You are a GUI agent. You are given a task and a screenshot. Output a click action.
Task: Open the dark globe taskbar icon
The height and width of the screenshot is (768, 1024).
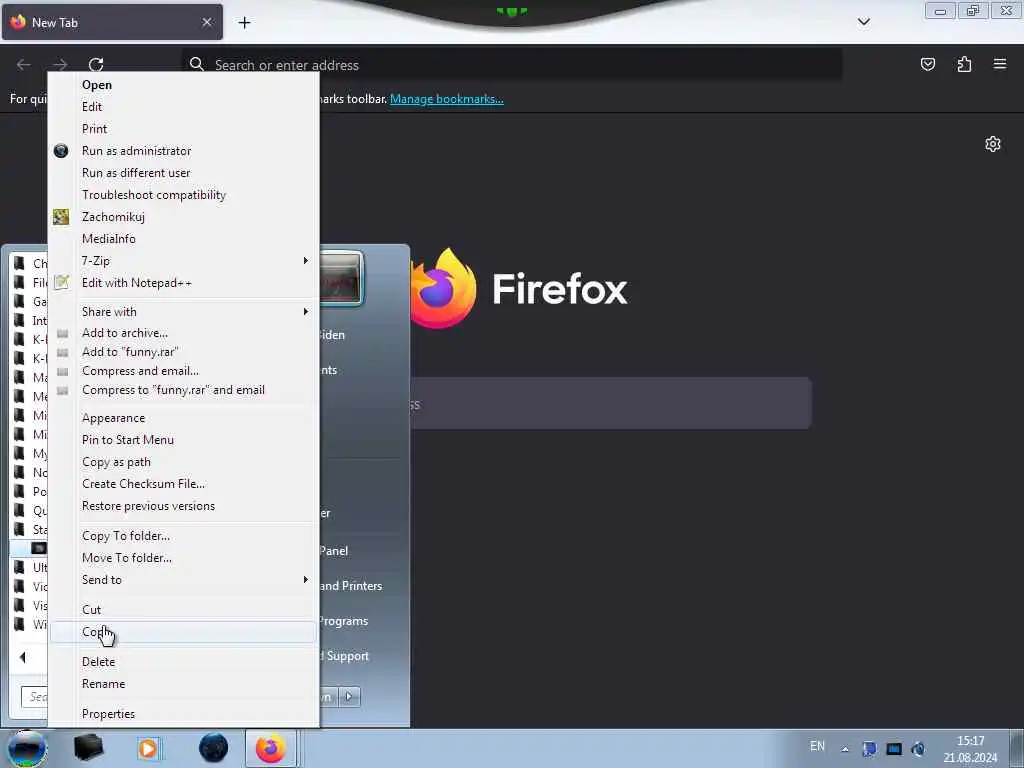pyautogui.click(x=213, y=748)
